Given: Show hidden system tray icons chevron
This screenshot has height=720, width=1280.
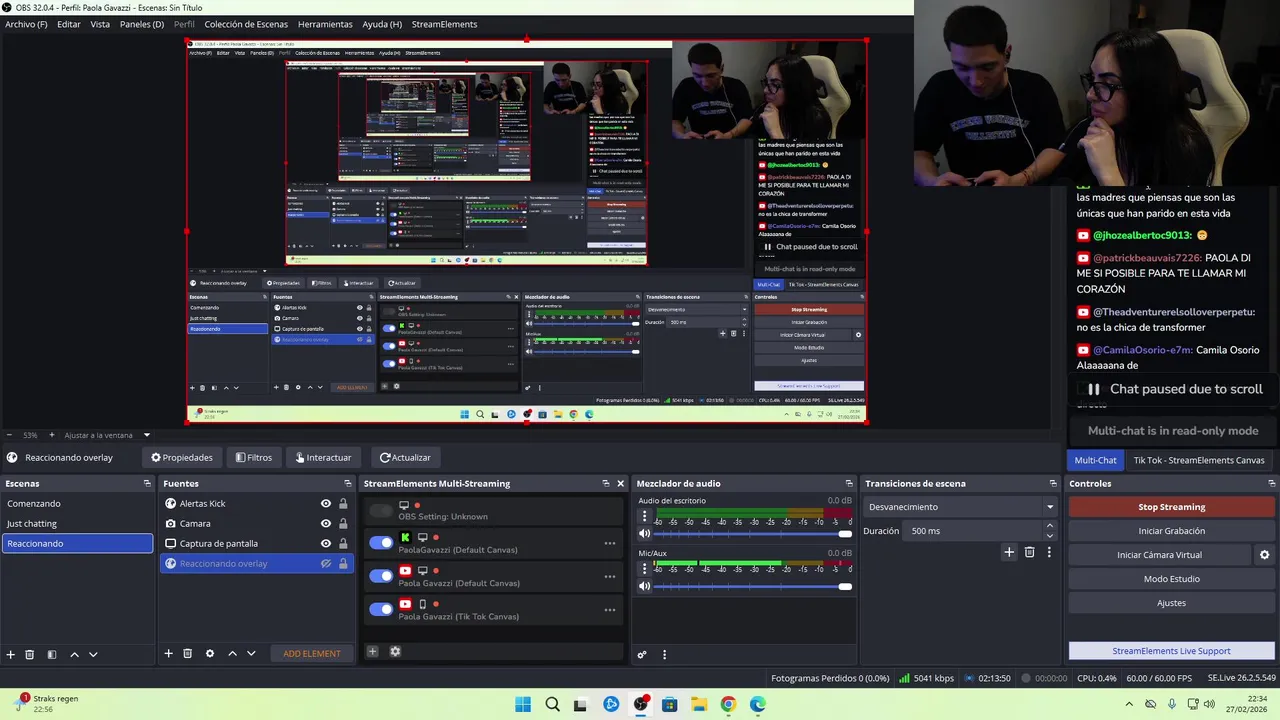Looking at the screenshot, I should [x=1128, y=704].
